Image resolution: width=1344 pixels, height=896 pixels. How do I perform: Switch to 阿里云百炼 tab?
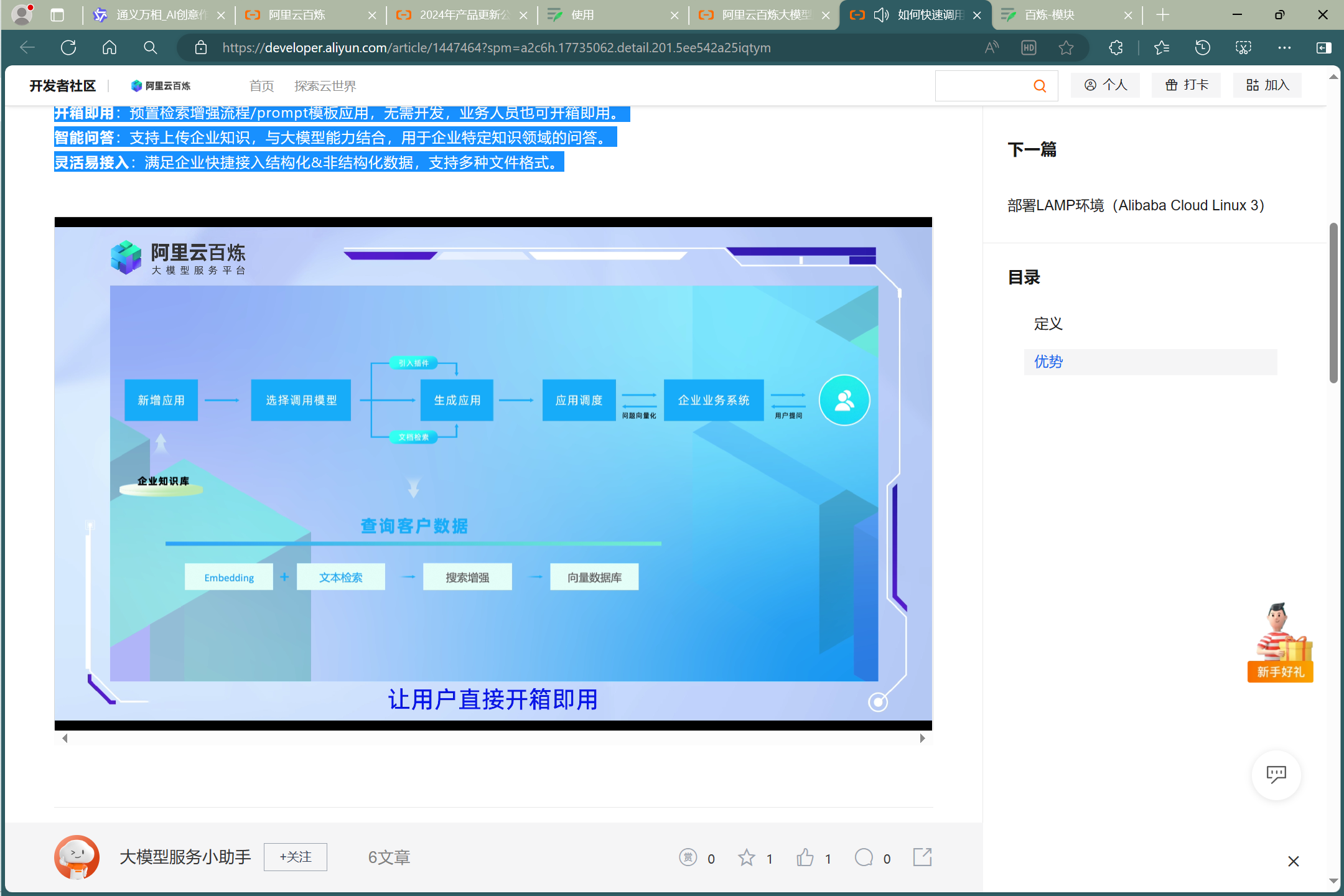point(311,15)
